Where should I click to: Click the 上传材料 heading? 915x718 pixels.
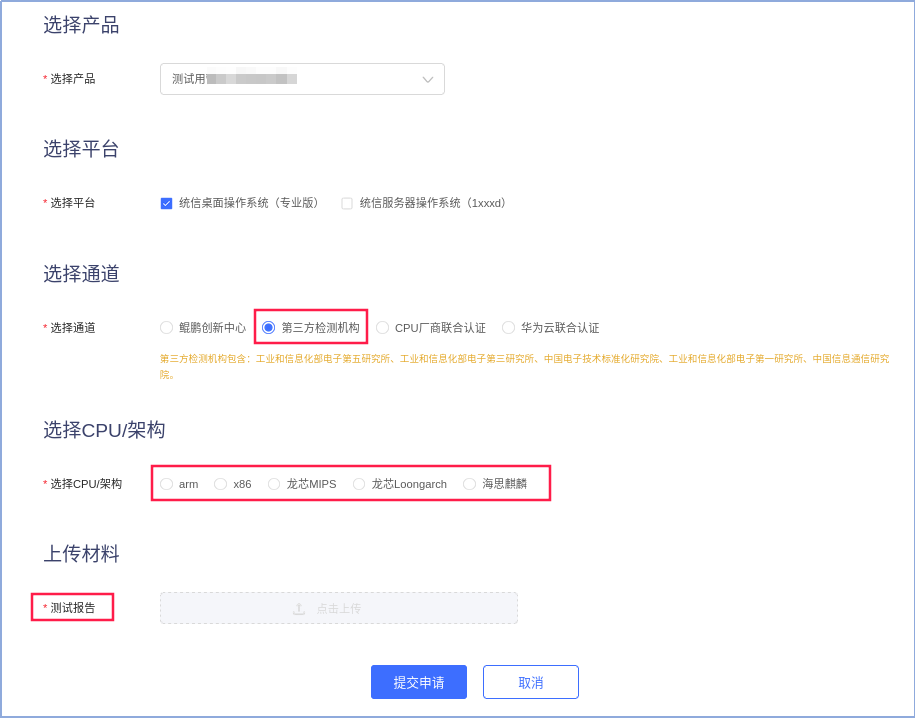[x=81, y=553]
